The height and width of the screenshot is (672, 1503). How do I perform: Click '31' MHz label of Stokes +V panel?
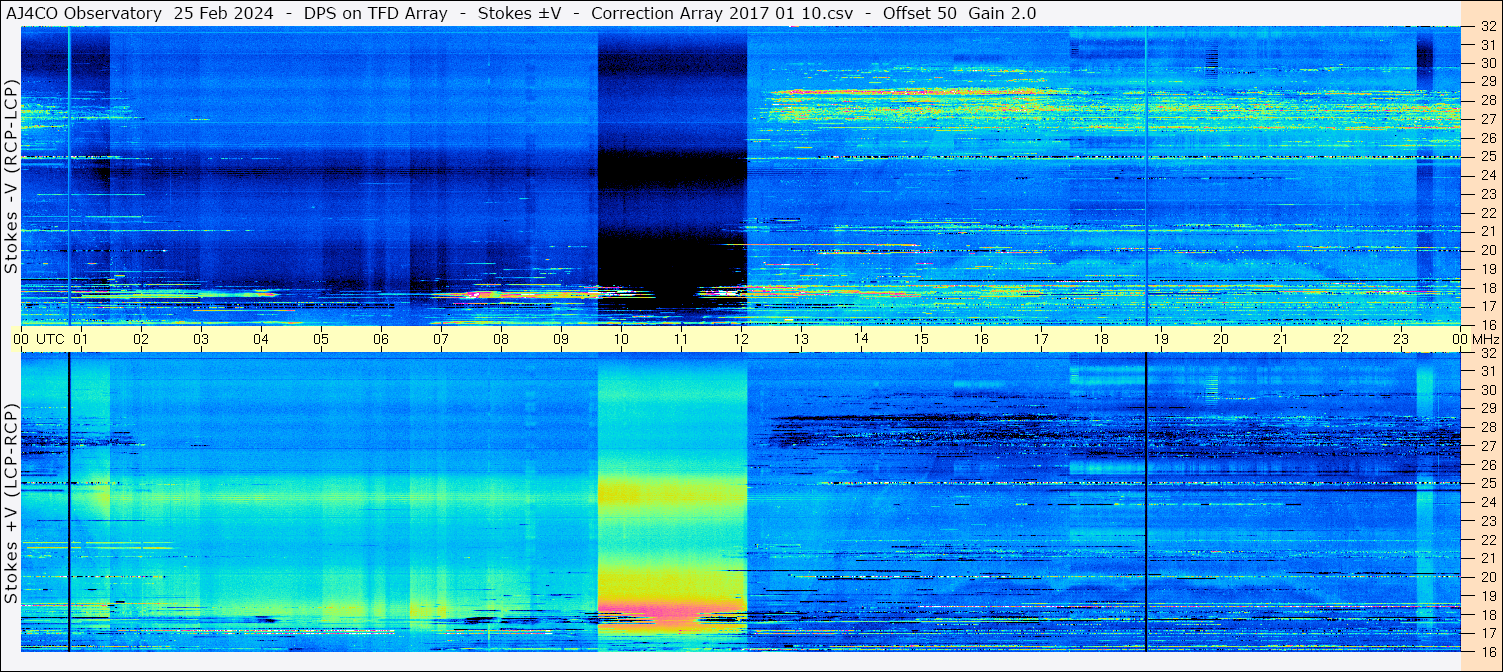[1487, 371]
